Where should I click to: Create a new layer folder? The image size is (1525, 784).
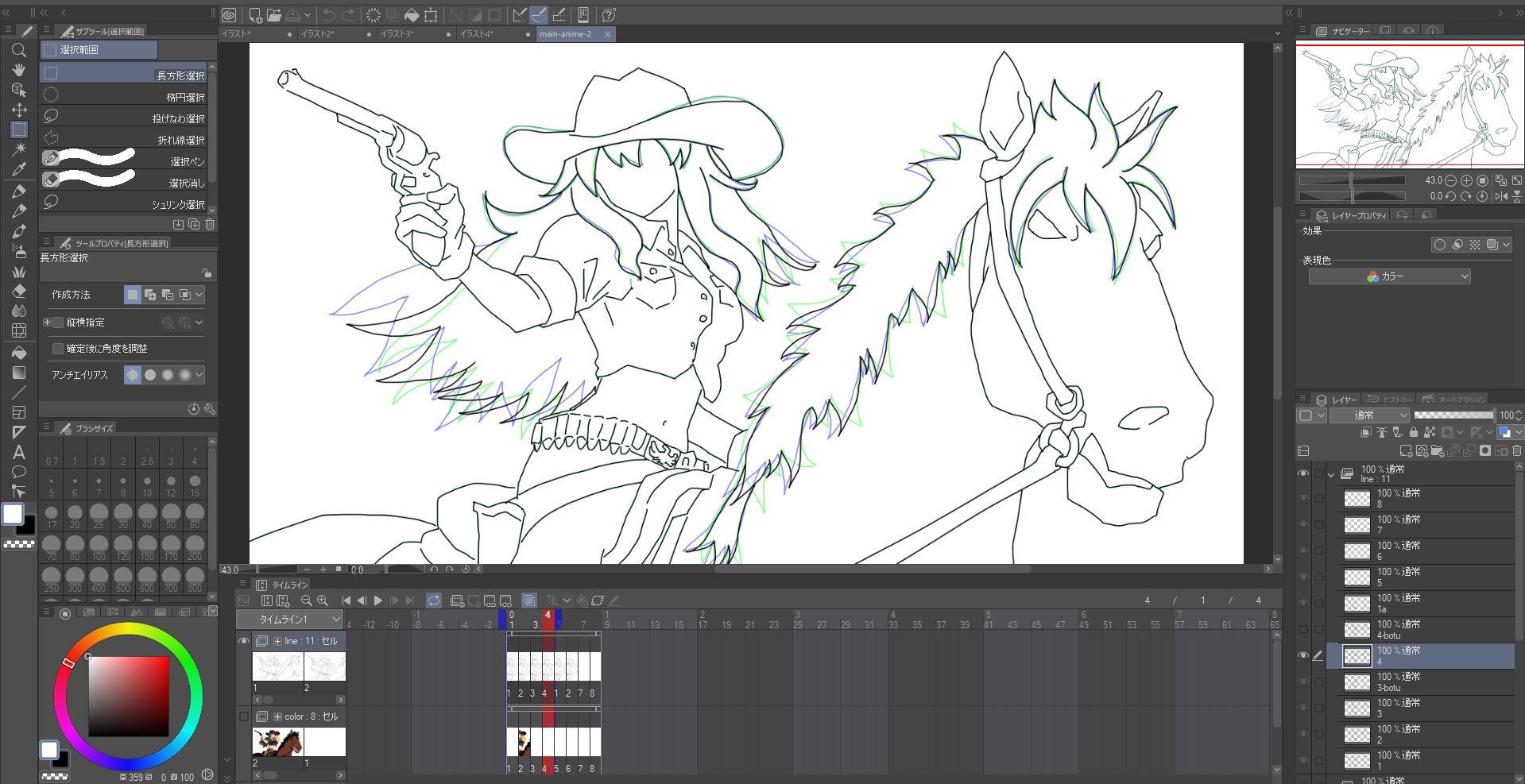click(x=1437, y=450)
